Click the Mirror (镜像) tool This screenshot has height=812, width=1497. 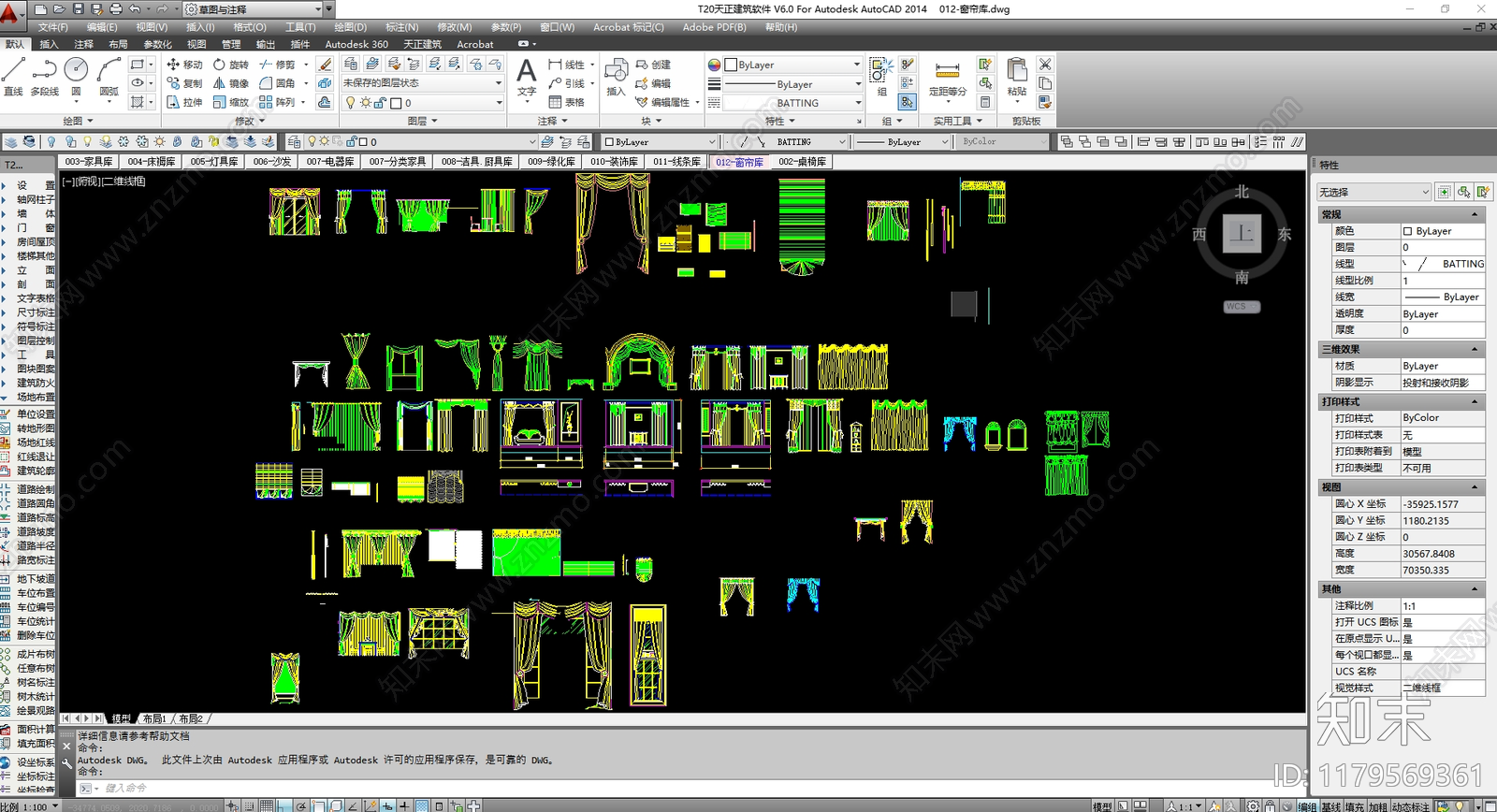tap(230, 83)
